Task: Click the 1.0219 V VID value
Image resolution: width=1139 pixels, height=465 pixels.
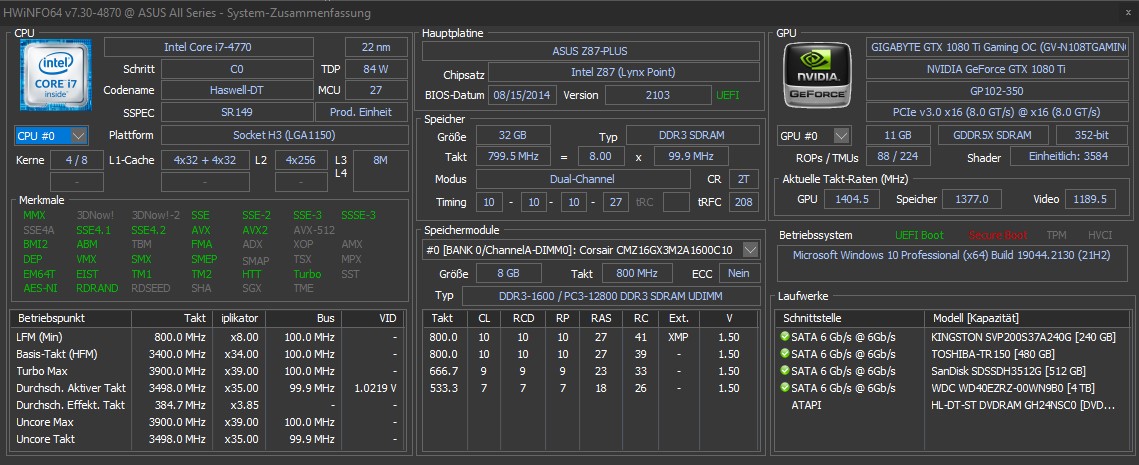Action: pyautogui.click(x=376, y=388)
